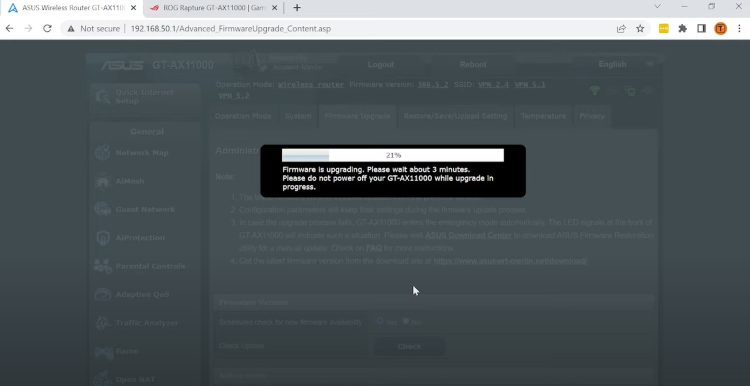Open the AiMesh sidebar icon
This screenshot has width=750, height=386.
[x=103, y=181]
